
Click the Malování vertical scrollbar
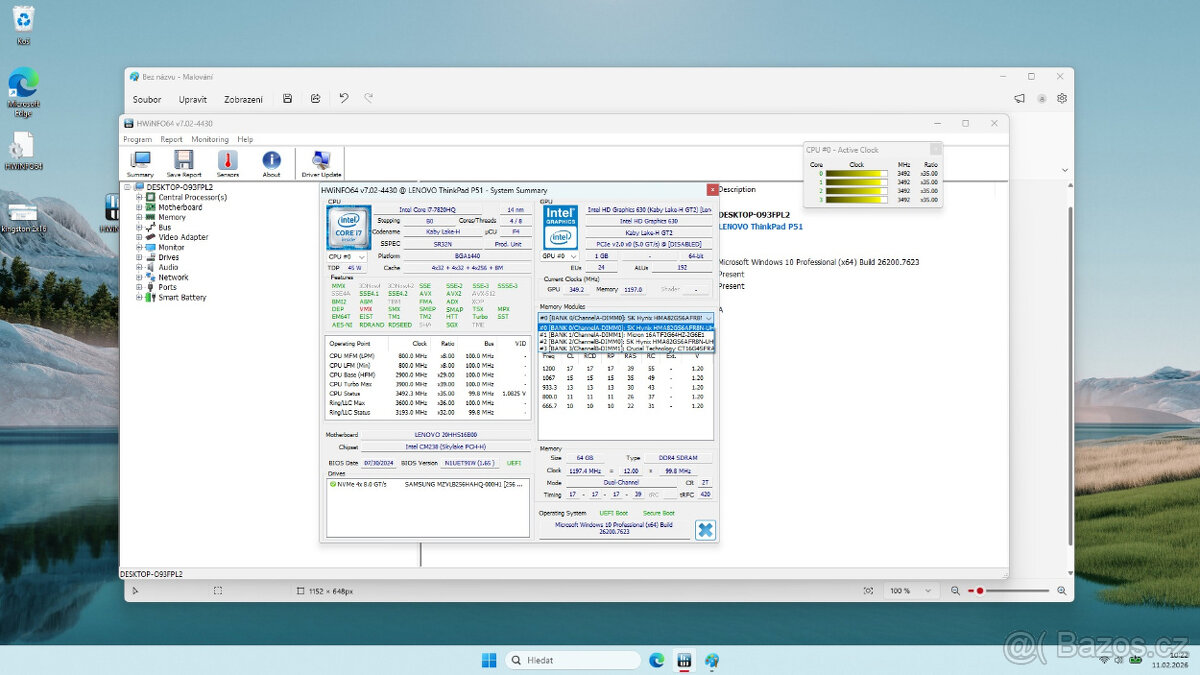(1069, 375)
